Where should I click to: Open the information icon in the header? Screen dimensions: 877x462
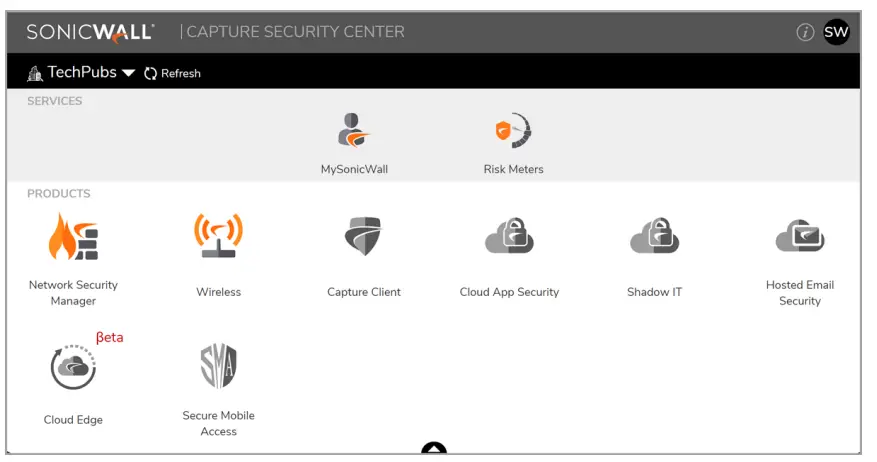805,32
